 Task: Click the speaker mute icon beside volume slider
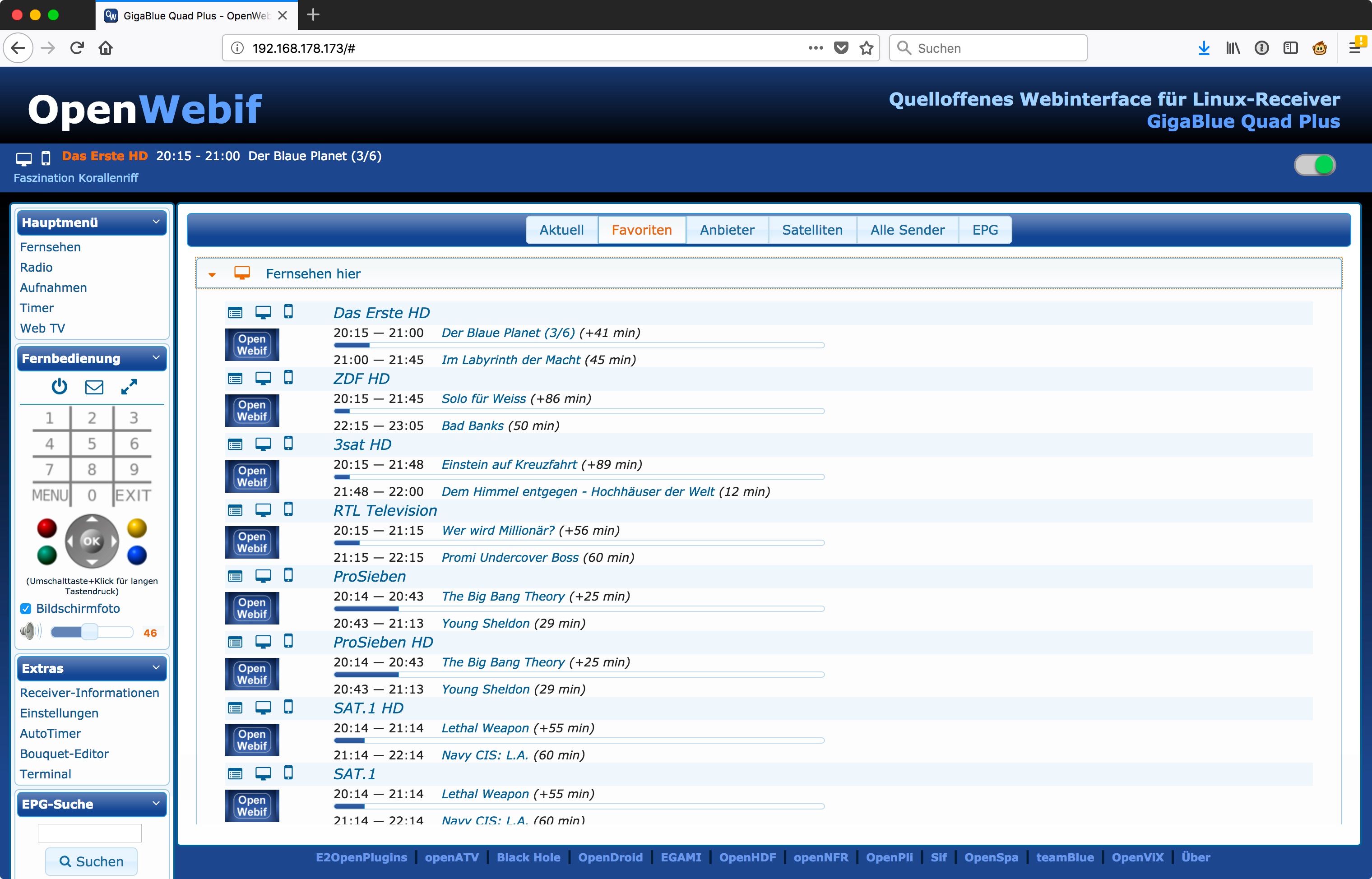coord(30,631)
